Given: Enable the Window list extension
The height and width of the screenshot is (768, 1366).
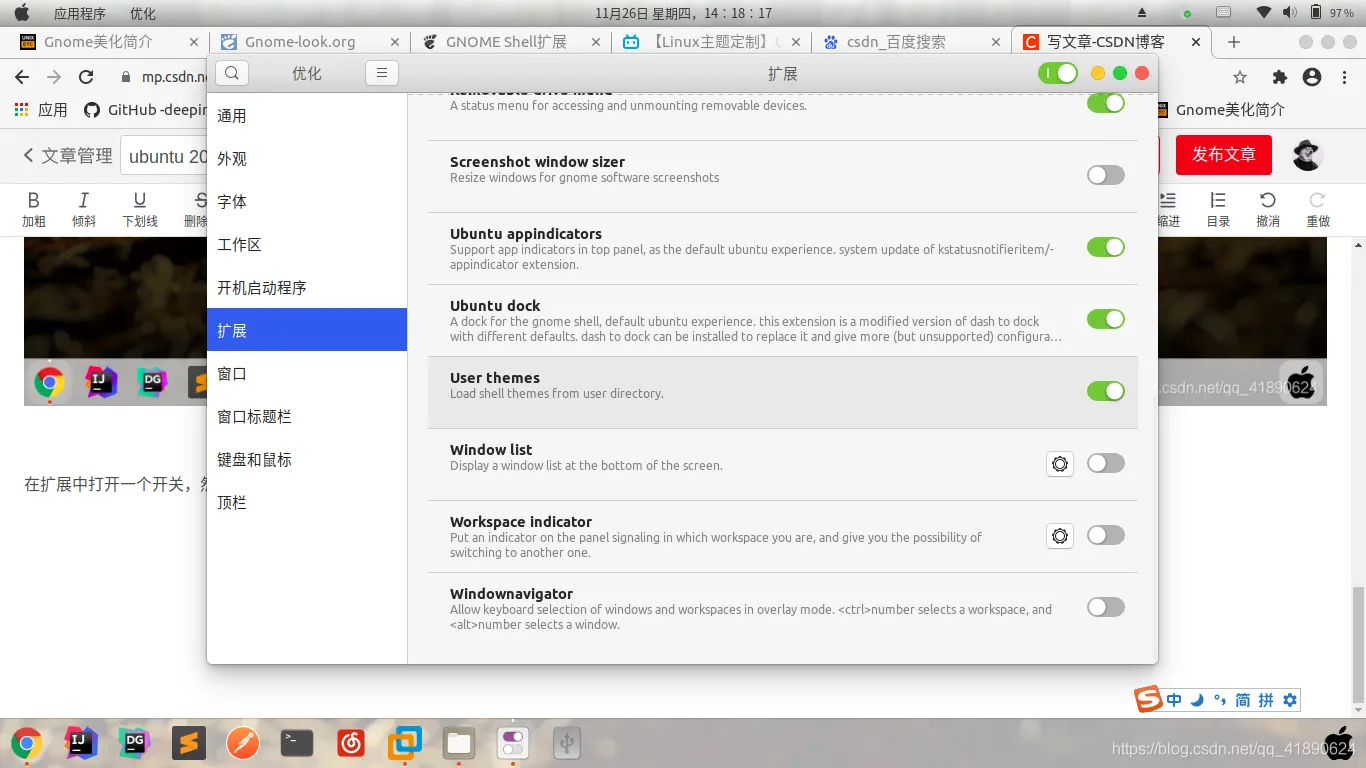Looking at the screenshot, I should tap(1106, 463).
